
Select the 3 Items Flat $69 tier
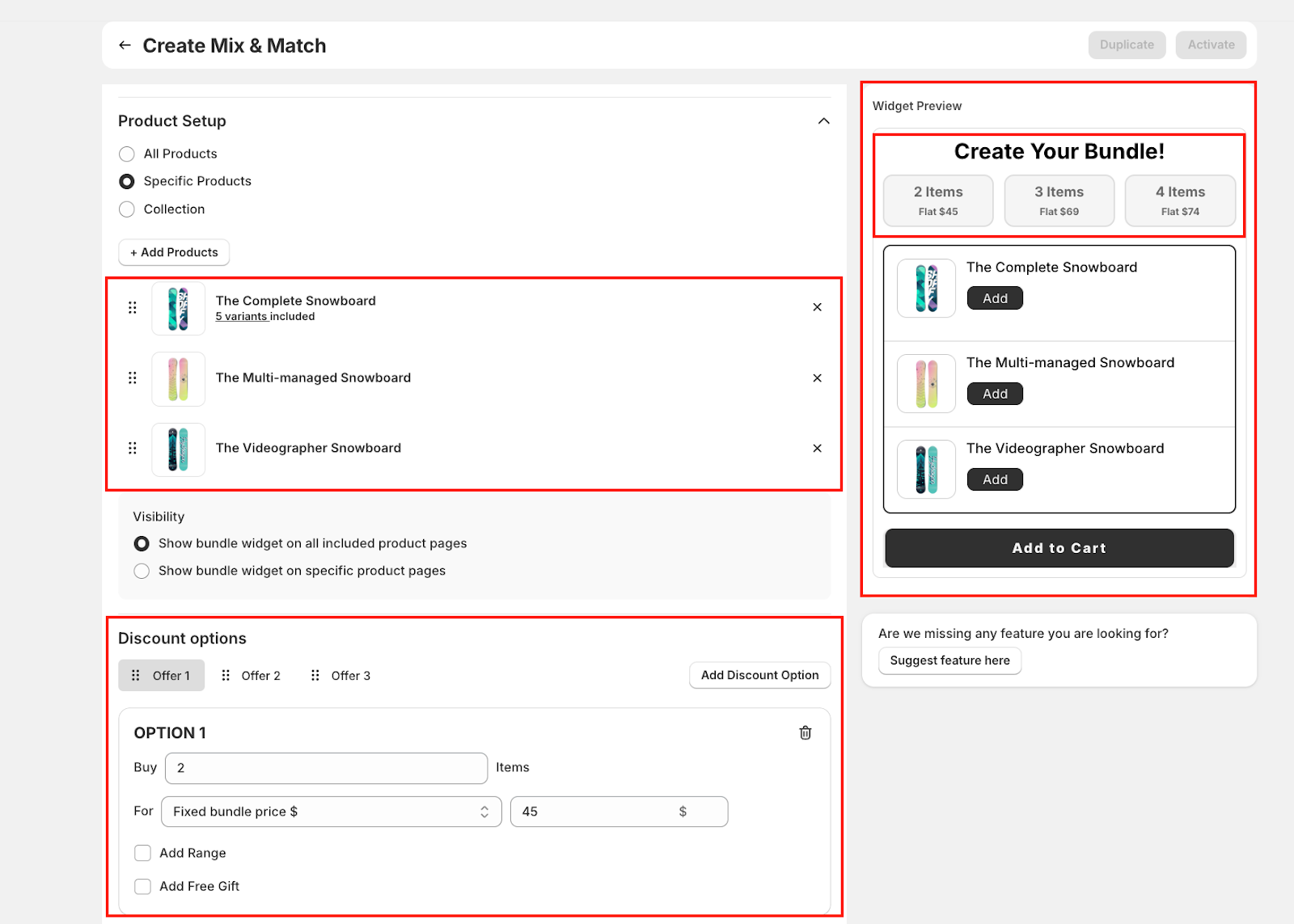[1059, 200]
